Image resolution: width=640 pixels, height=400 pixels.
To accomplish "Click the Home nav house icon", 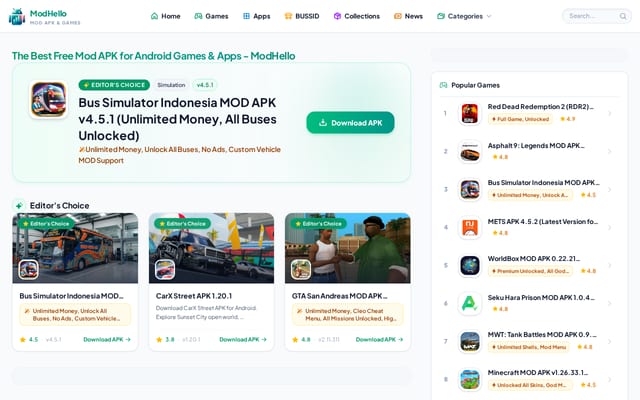I will click(154, 16).
